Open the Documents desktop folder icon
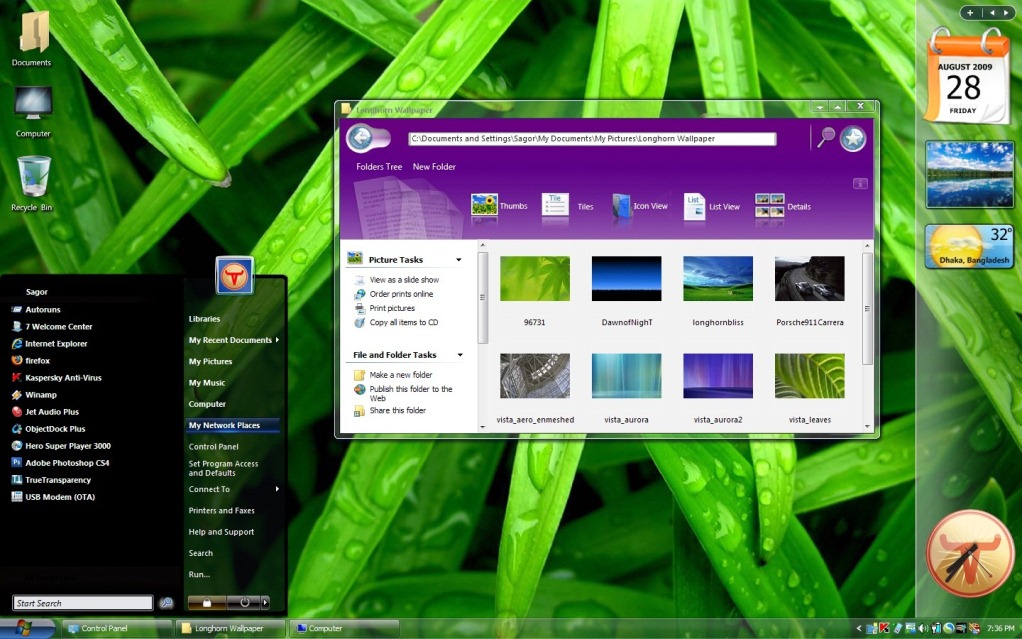The height and width of the screenshot is (639, 1022). pos(33,33)
